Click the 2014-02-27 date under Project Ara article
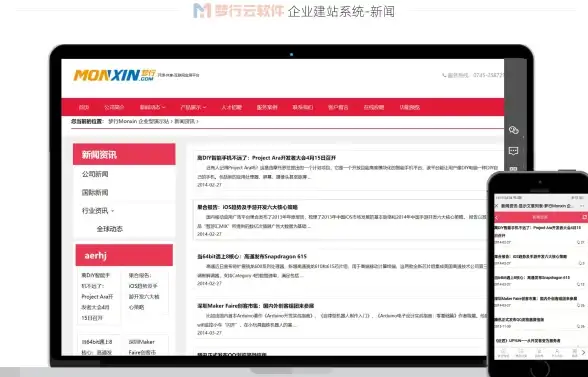588x377 pixels. (x=209, y=185)
